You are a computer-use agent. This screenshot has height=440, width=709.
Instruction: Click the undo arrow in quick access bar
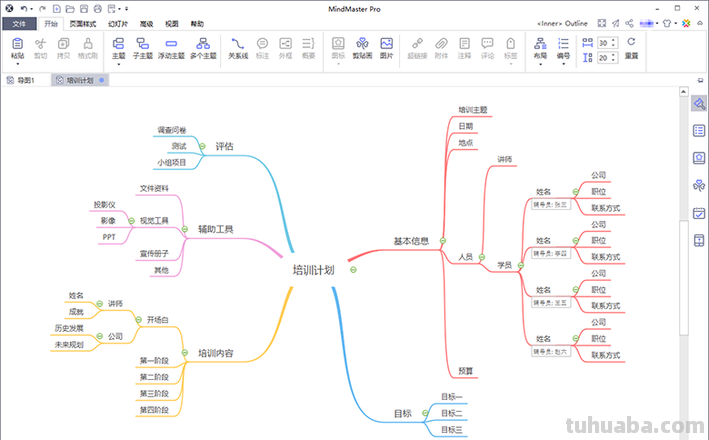(x=24, y=9)
